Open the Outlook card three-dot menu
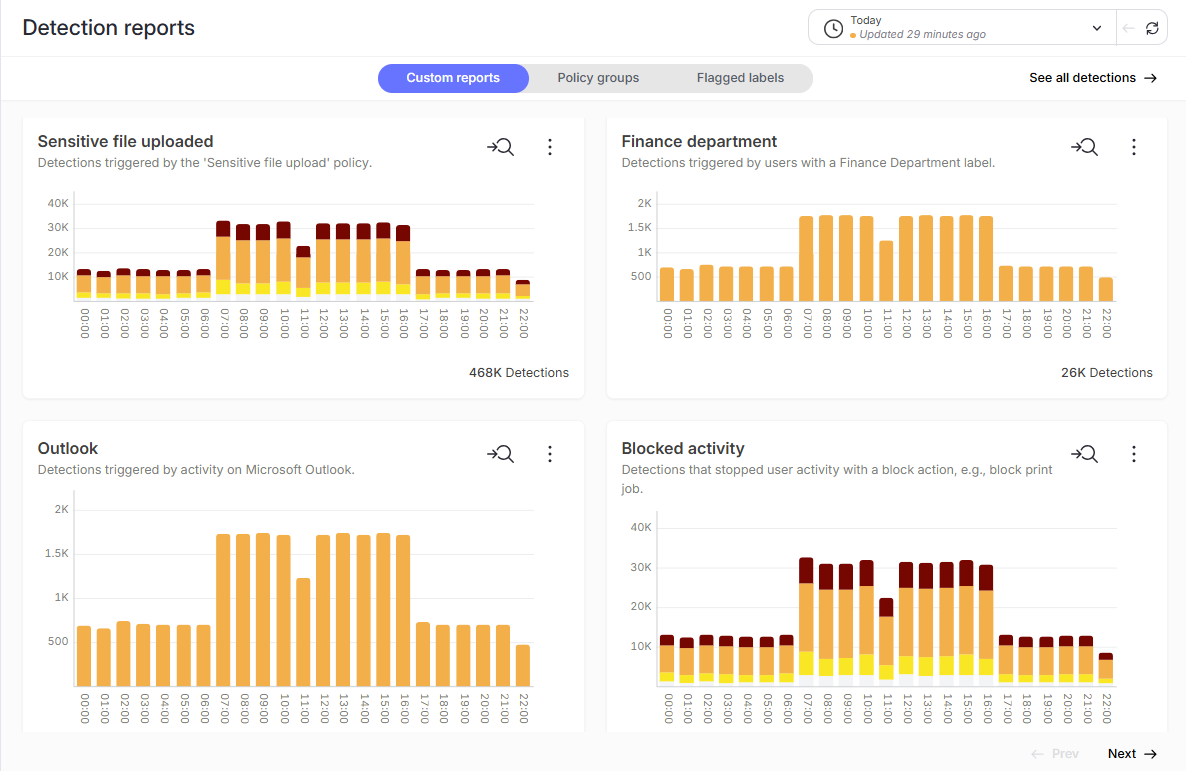 point(550,453)
